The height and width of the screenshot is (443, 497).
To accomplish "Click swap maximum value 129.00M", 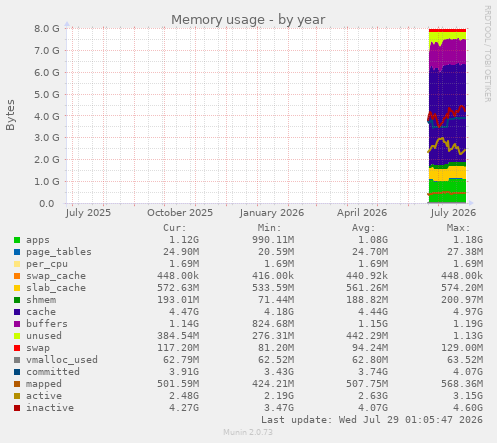I will point(462,348).
